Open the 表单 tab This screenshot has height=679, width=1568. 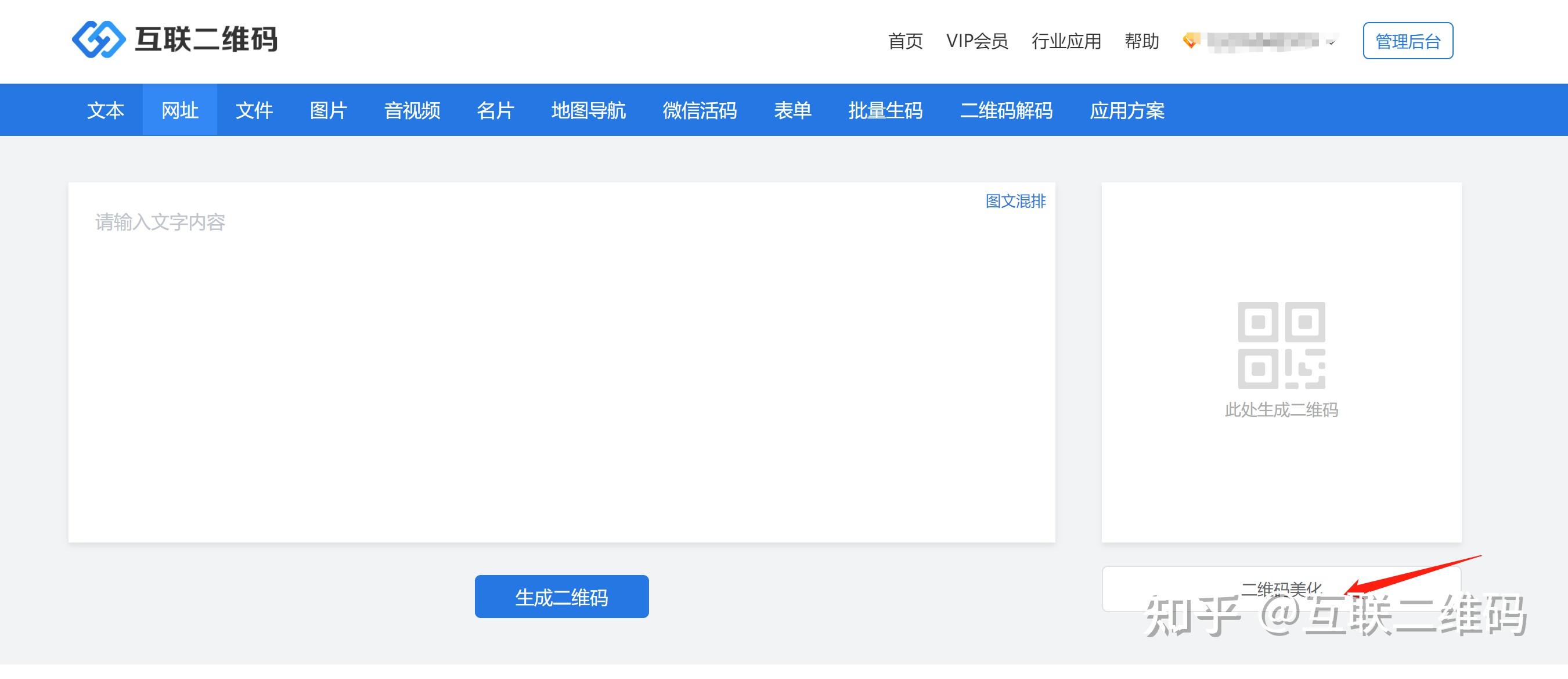[793, 110]
